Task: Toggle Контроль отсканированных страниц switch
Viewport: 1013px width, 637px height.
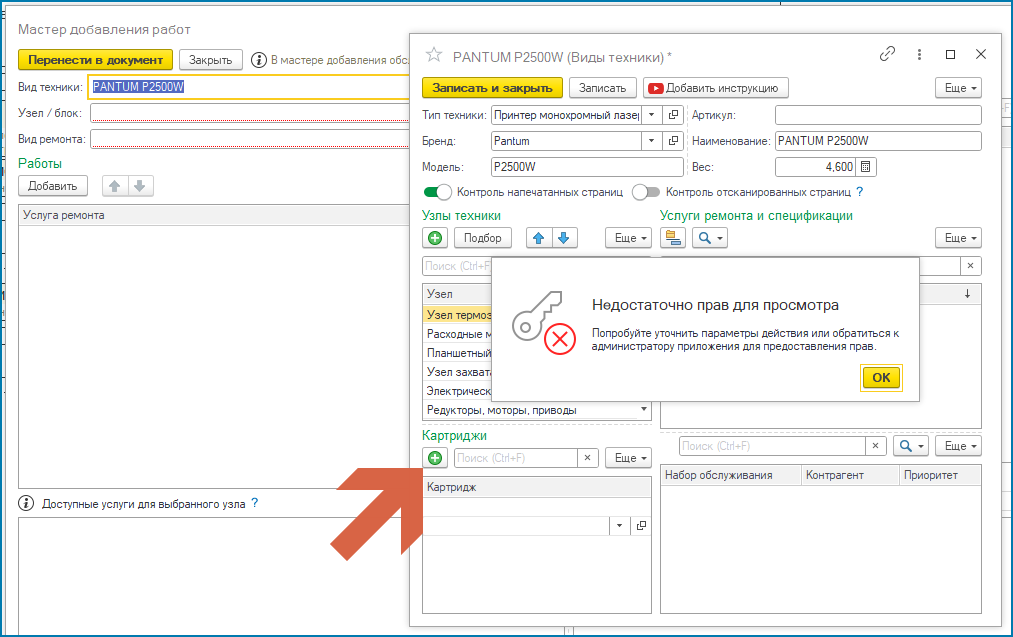Action: click(x=646, y=192)
